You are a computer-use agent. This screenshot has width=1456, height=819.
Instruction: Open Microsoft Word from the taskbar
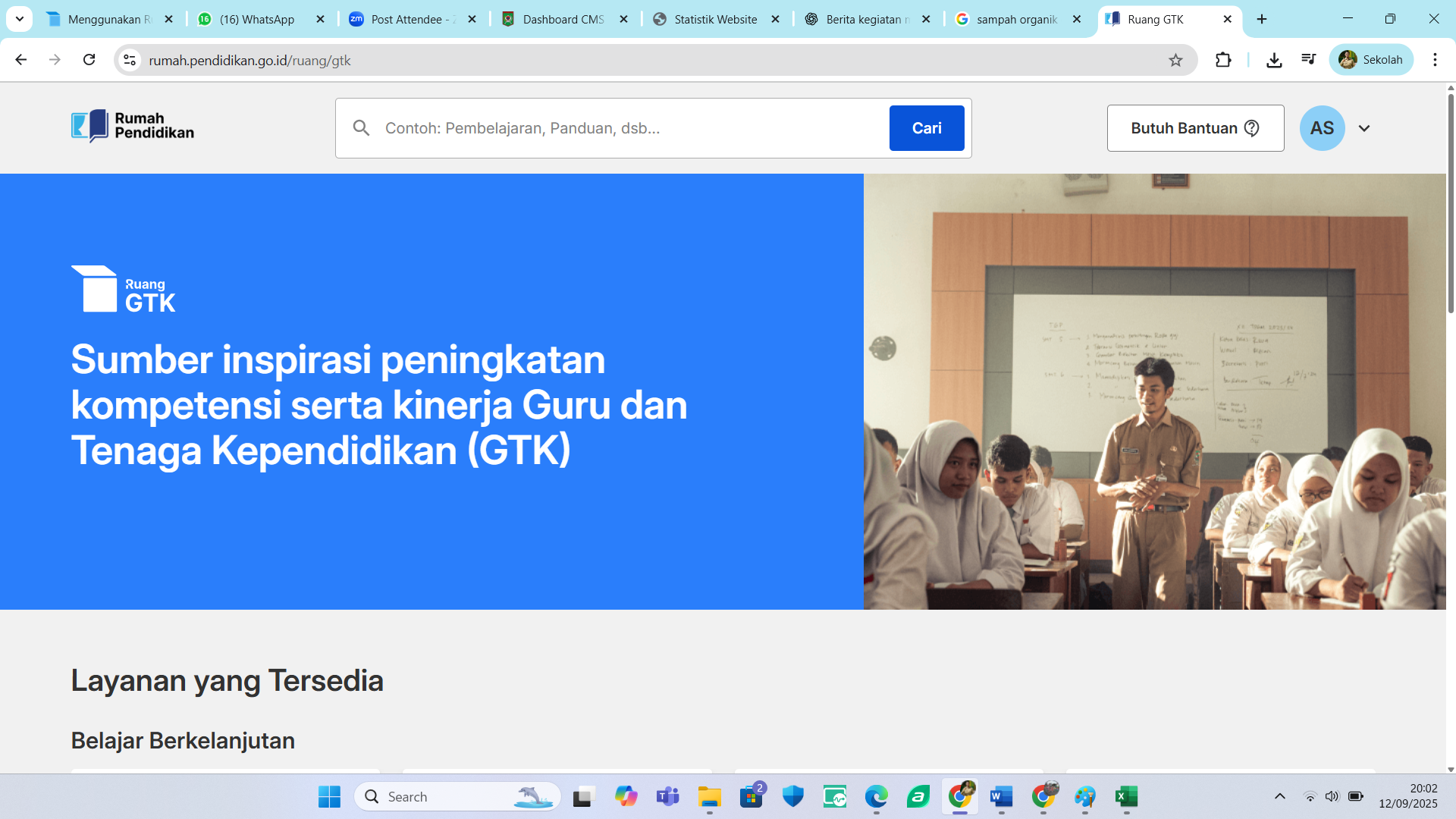(1001, 796)
